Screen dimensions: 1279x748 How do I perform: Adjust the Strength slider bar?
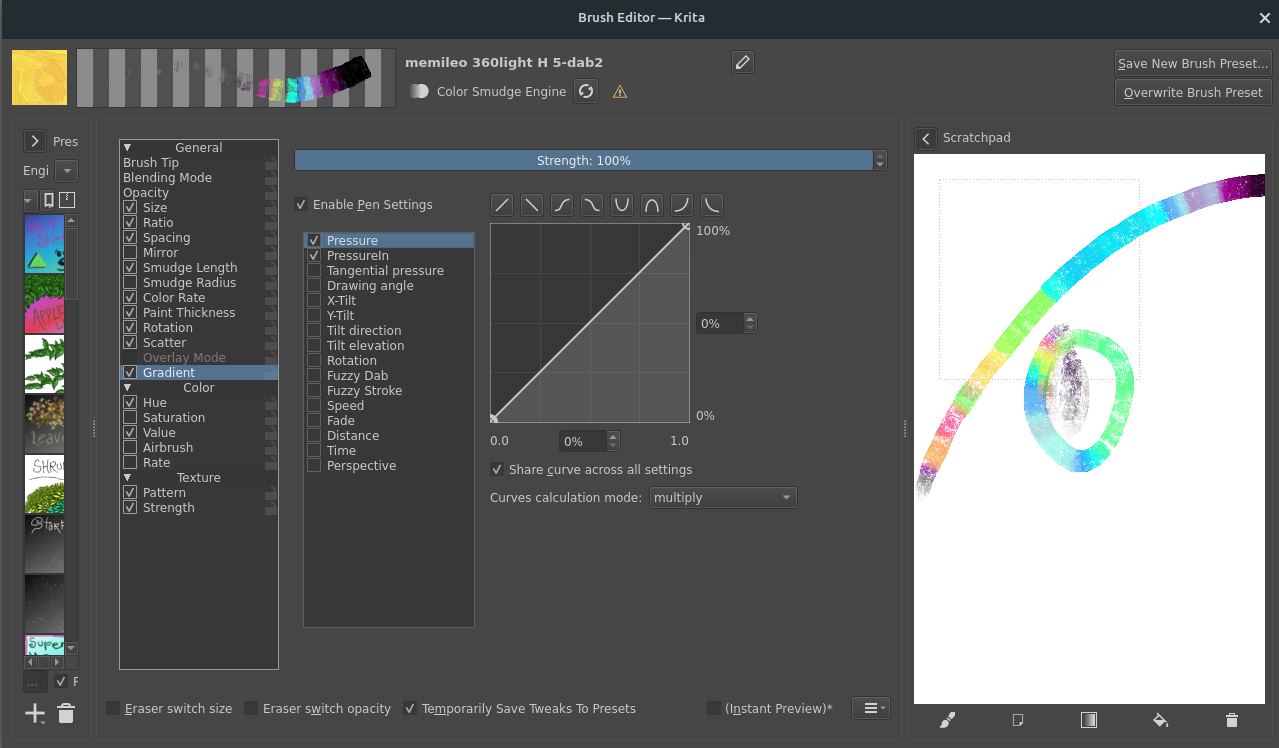583,160
